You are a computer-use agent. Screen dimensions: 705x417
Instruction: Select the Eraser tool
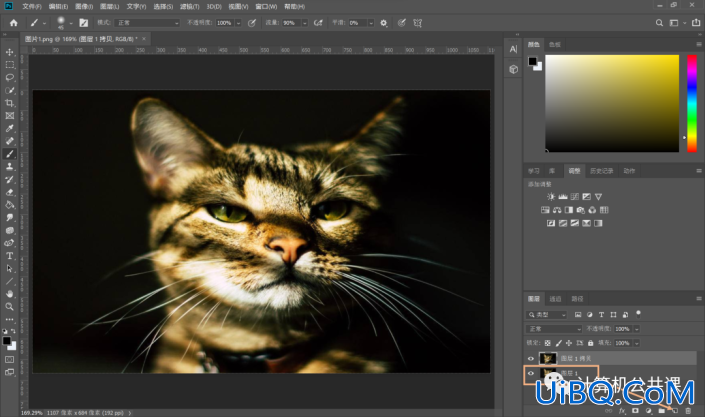[x=9, y=192]
